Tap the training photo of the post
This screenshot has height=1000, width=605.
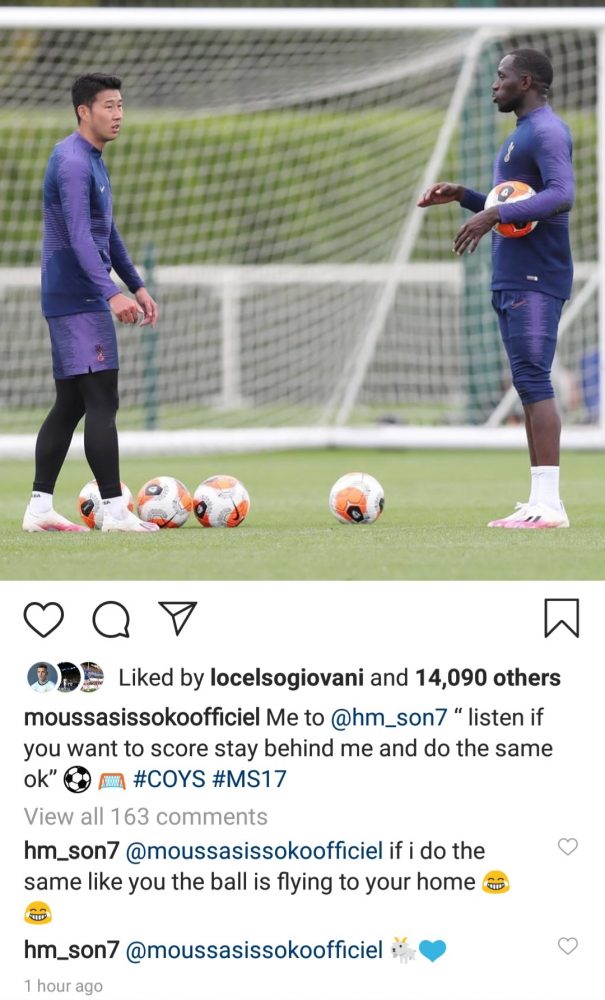point(302,290)
